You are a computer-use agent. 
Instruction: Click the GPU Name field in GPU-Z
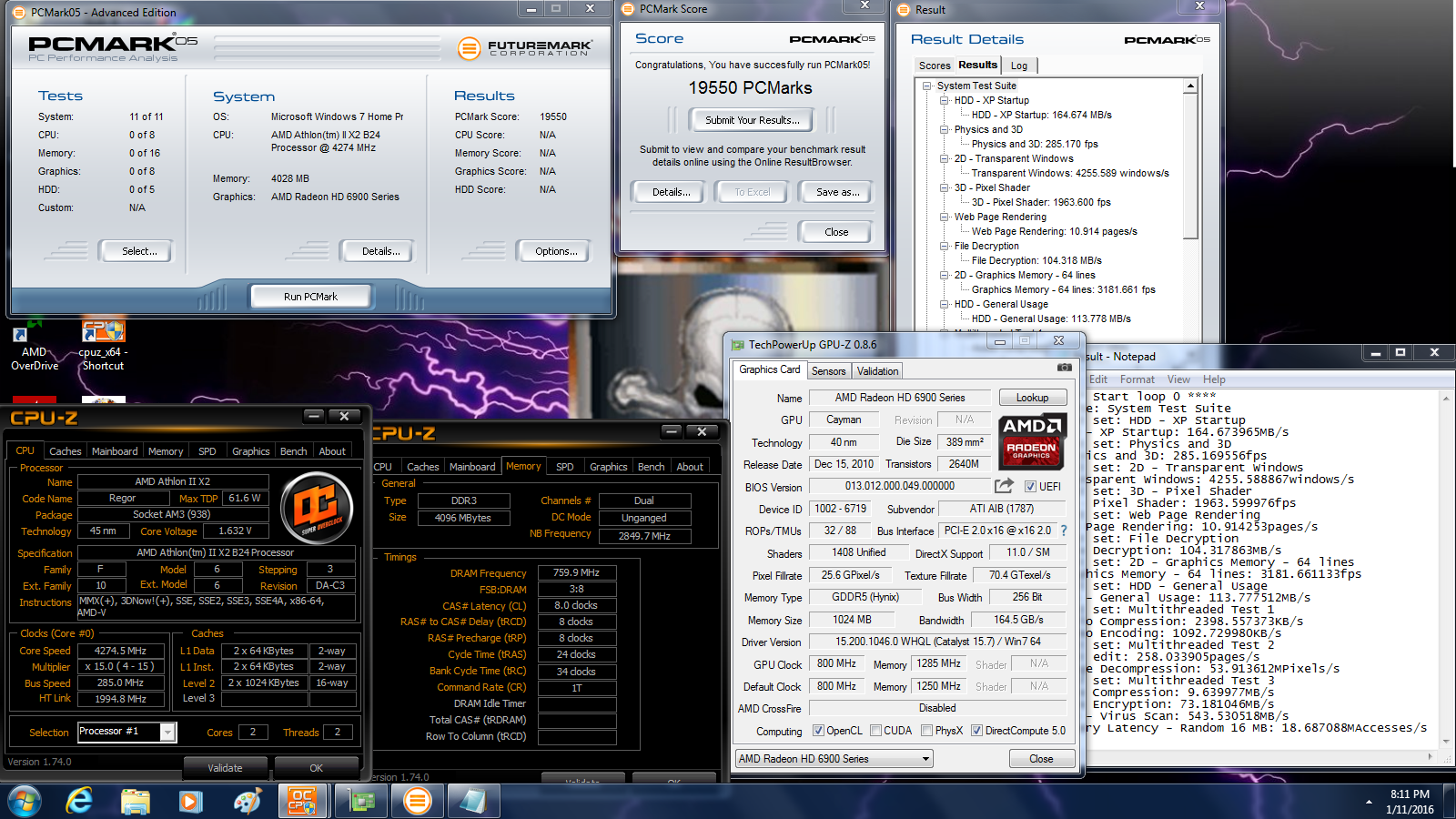click(900, 398)
